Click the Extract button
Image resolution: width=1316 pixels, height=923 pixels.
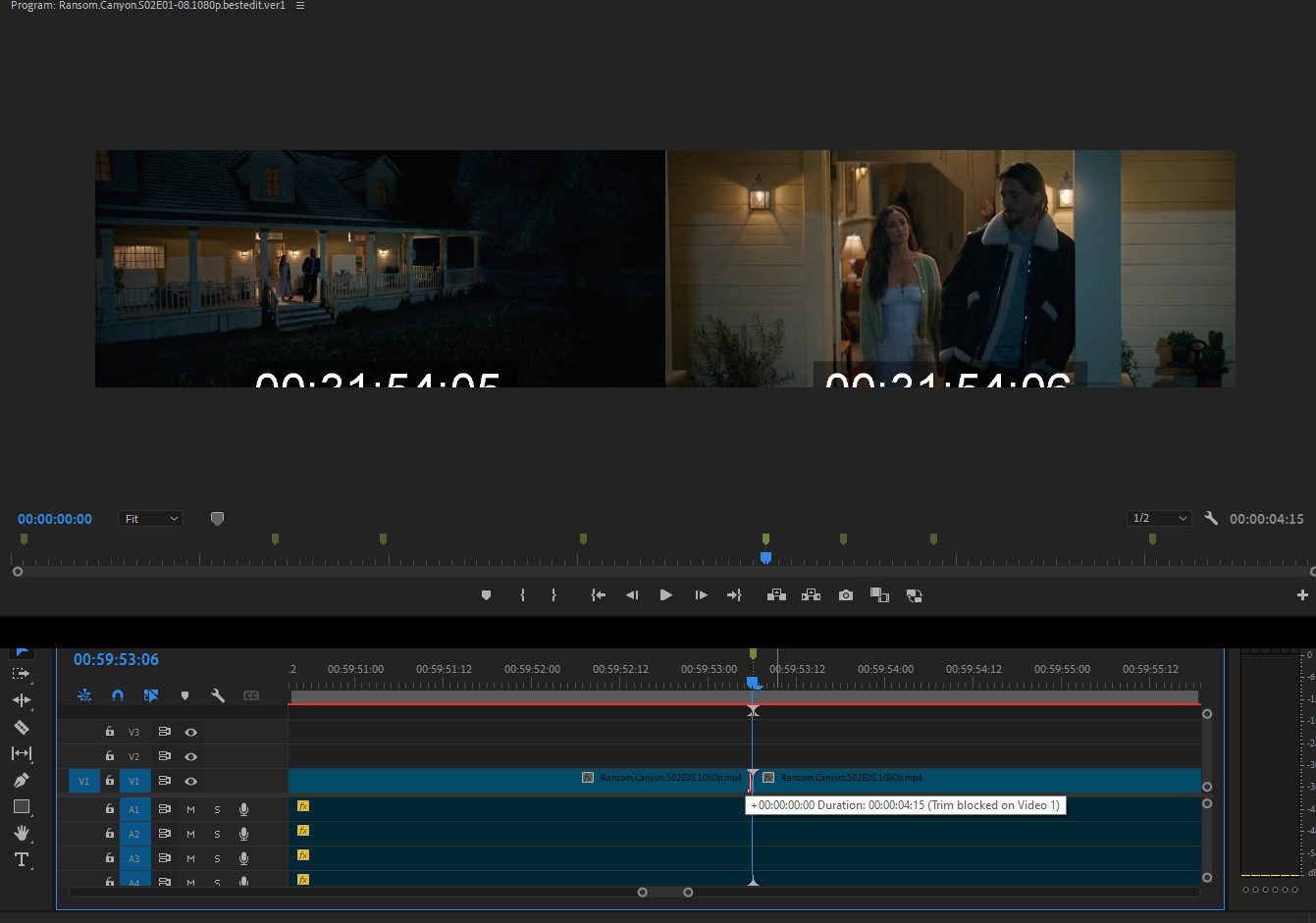pos(811,595)
